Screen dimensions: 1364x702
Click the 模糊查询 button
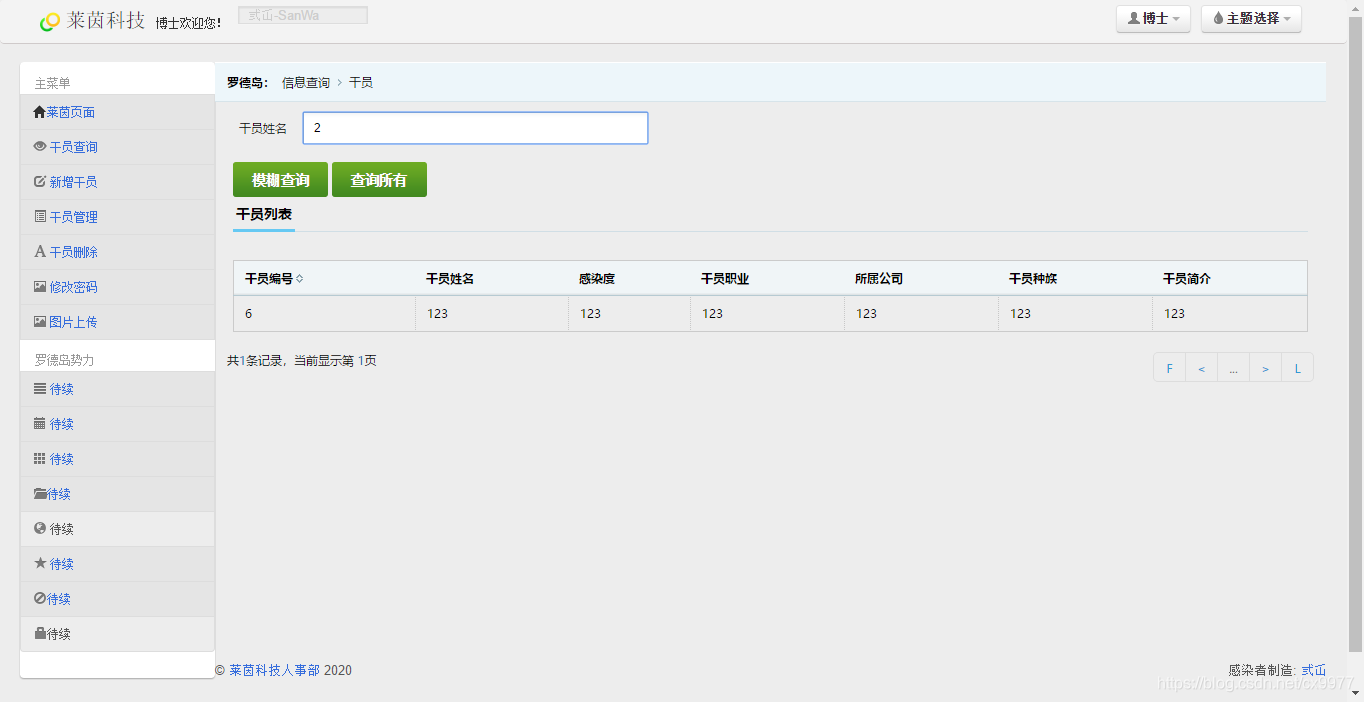click(x=280, y=180)
